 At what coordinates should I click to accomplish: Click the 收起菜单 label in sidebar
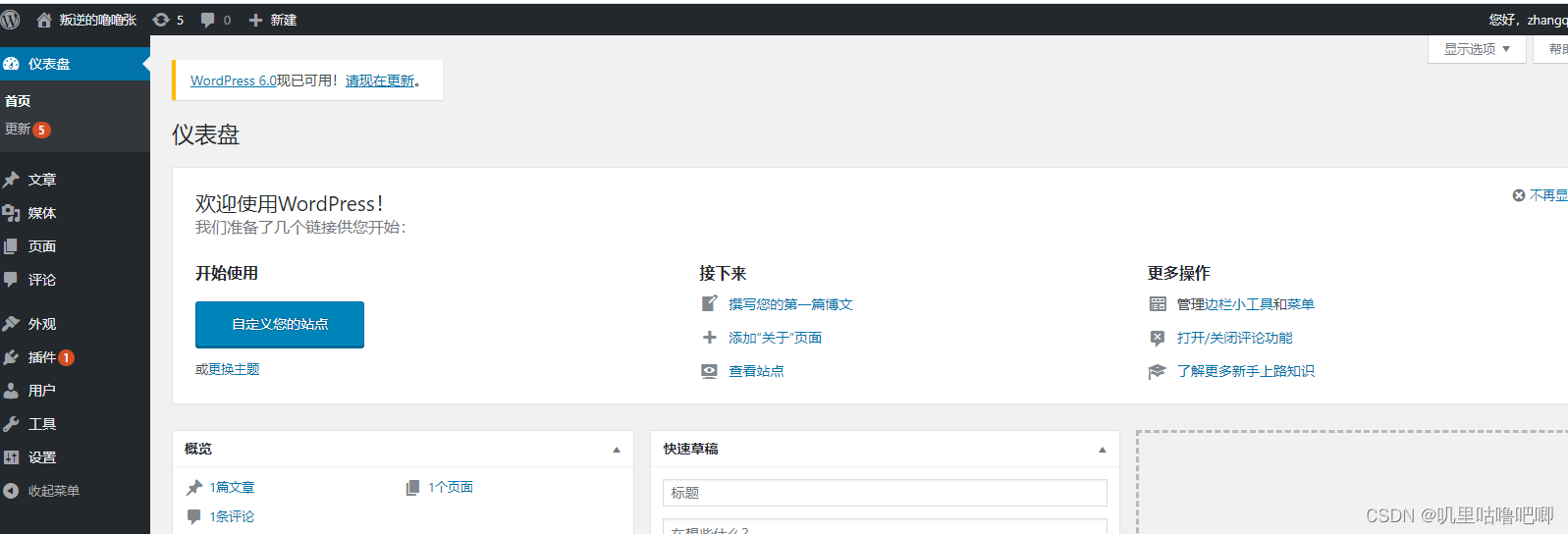pos(54,491)
